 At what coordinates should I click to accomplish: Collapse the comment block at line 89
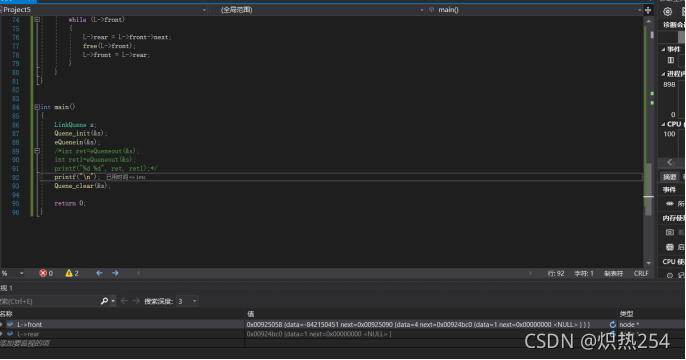pos(37,151)
